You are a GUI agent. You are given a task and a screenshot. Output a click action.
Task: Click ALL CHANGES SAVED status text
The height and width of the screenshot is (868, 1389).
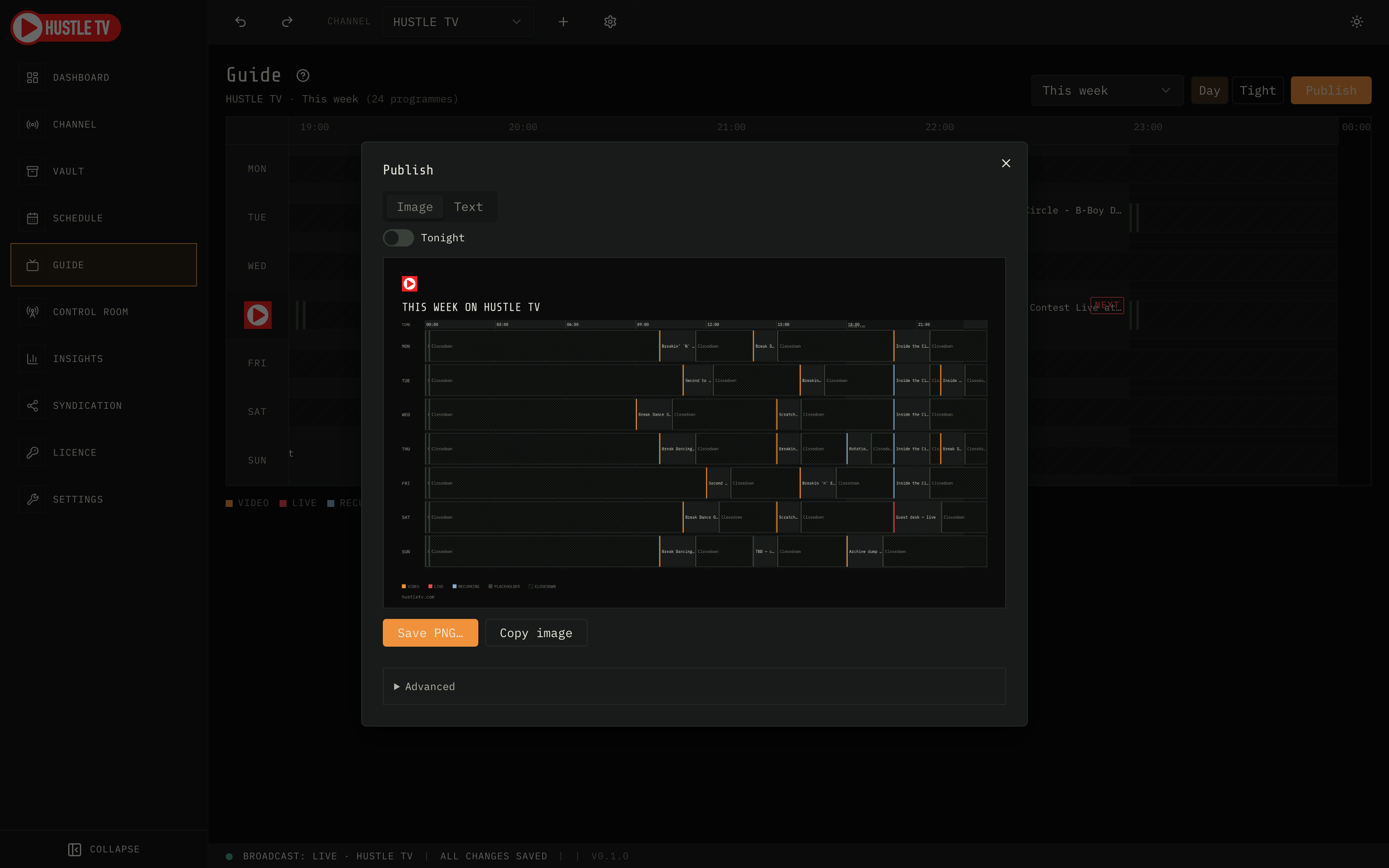(x=494, y=856)
